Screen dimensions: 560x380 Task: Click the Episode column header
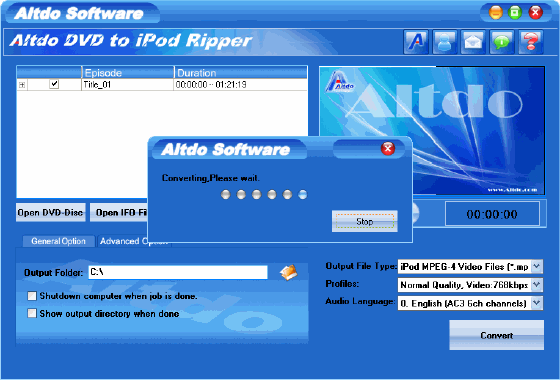click(x=128, y=72)
